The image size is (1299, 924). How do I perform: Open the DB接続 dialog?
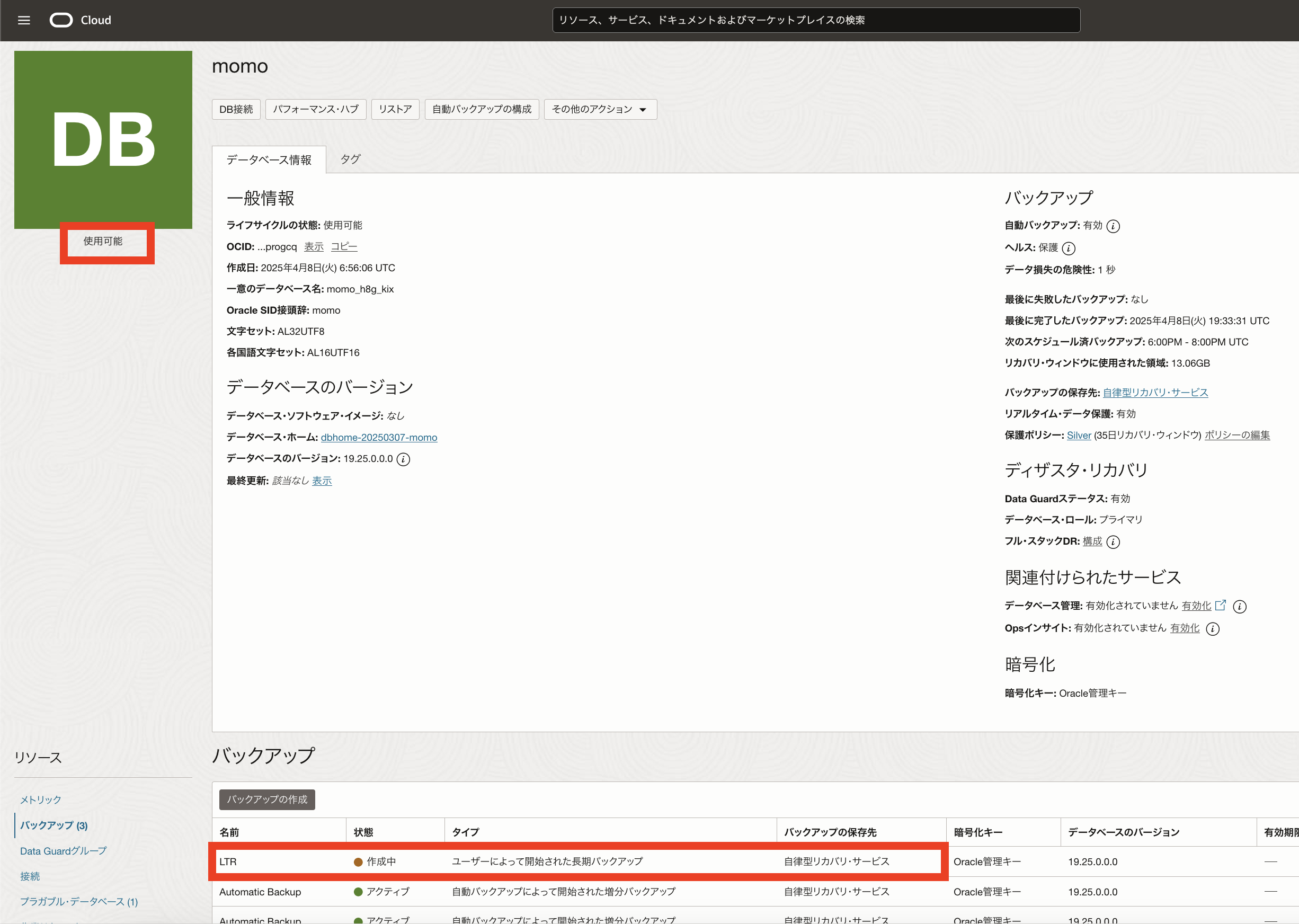[236, 109]
